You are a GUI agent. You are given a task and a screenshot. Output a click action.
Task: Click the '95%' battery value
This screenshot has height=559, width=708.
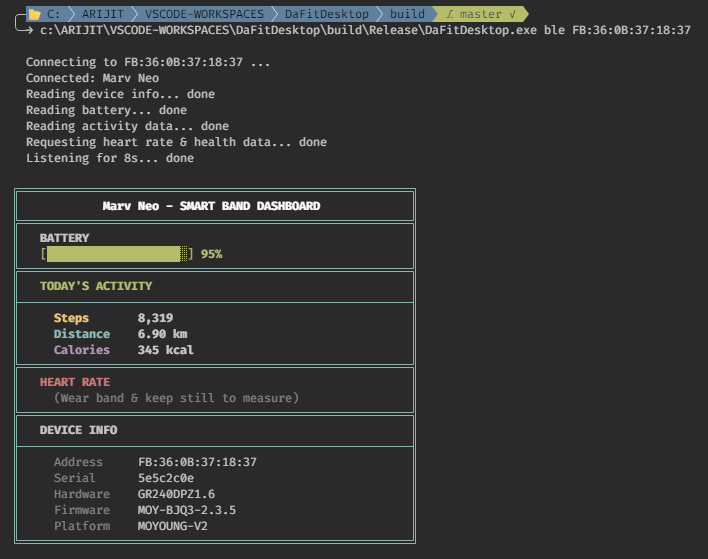[x=211, y=254]
